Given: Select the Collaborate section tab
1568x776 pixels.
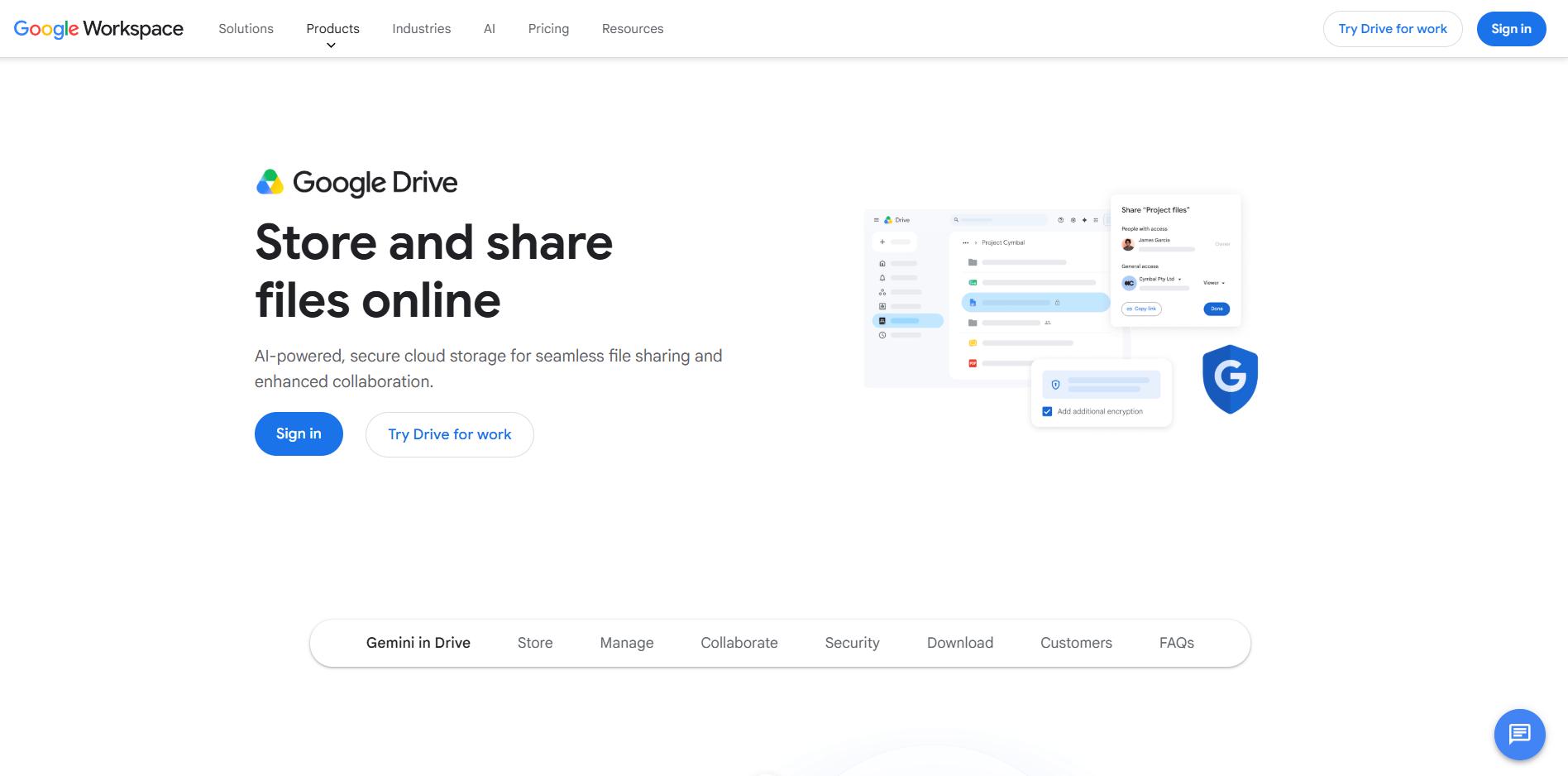Looking at the screenshot, I should pyautogui.click(x=739, y=643).
